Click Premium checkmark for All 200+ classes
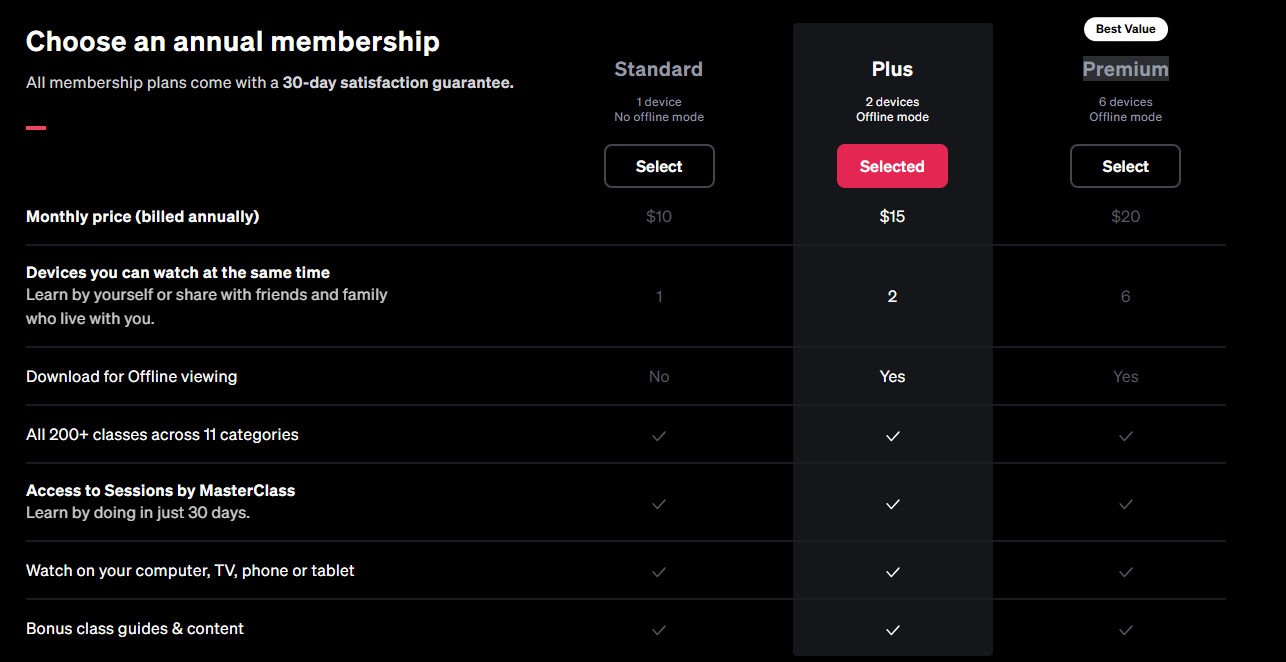This screenshot has height=662, width=1286. [x=1126, y=436]
